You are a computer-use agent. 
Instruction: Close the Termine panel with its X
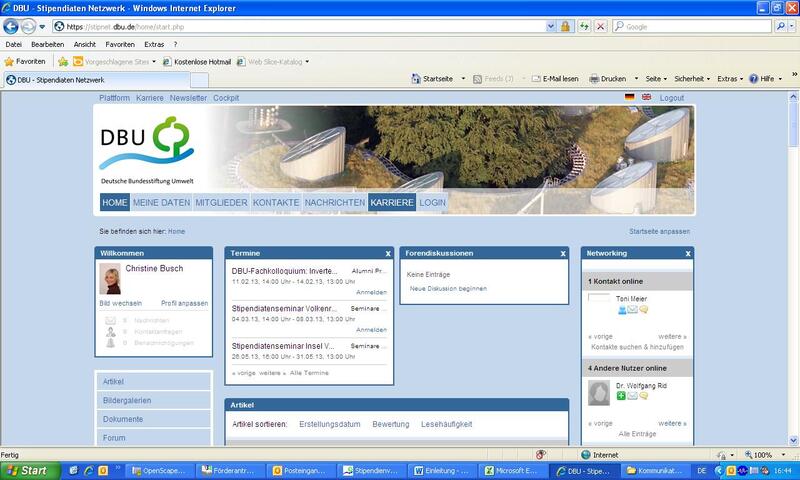pos(388,254)
